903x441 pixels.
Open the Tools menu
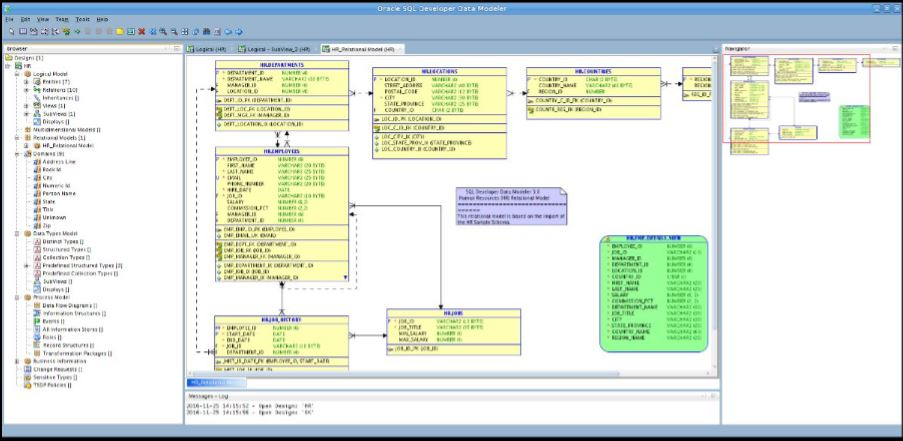82,19
